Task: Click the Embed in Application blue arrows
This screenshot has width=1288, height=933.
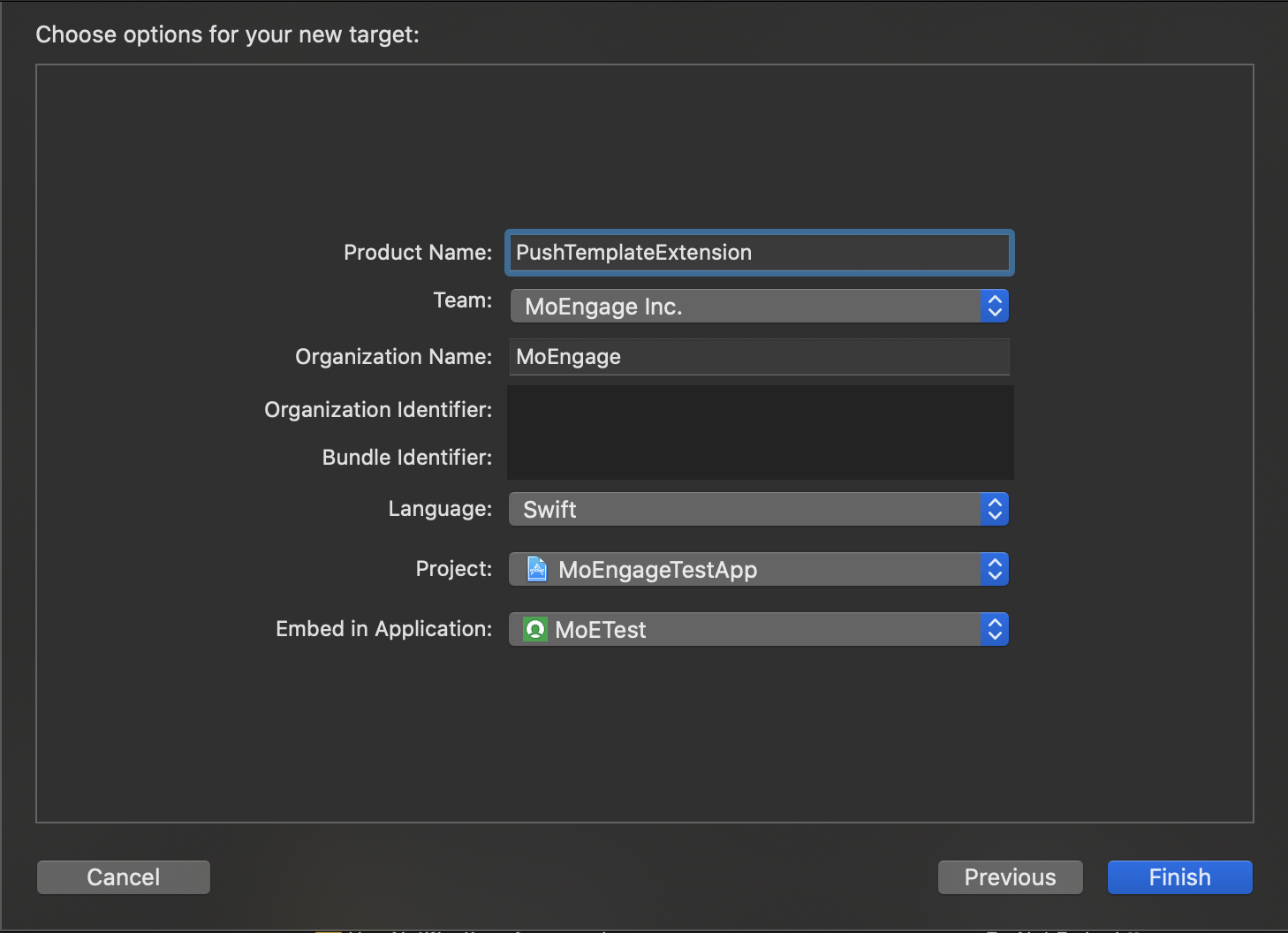Action: coord(995,630)
